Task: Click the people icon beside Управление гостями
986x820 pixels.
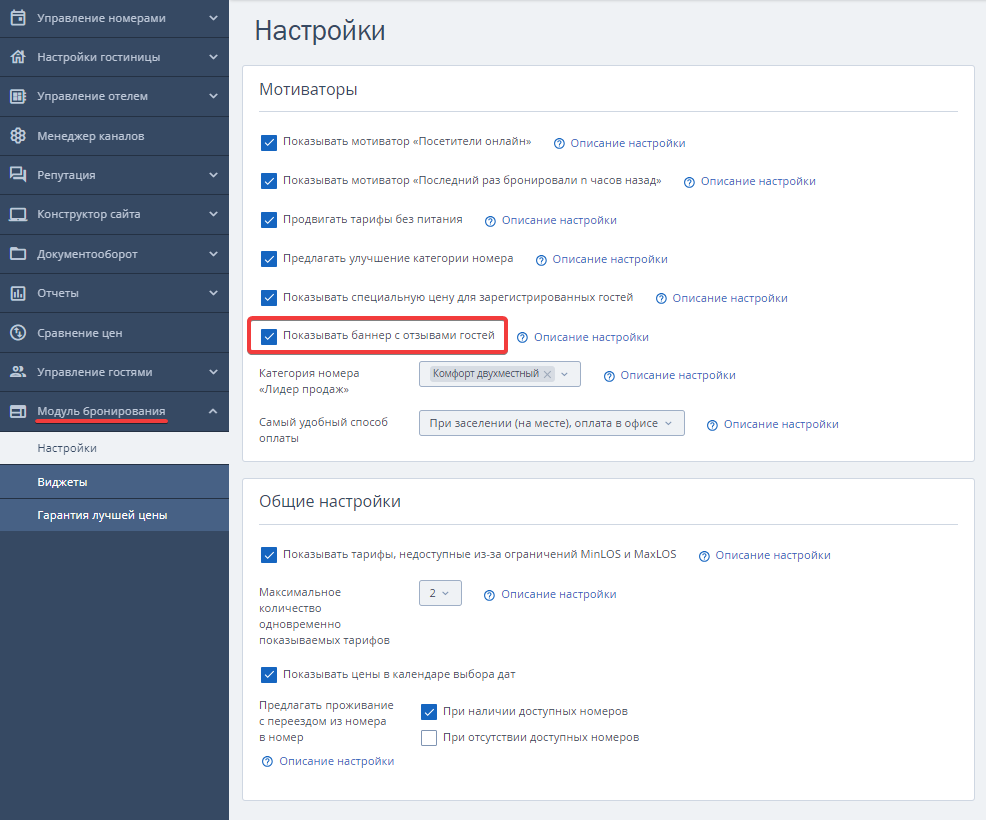Action: click(x=18, y=372)
